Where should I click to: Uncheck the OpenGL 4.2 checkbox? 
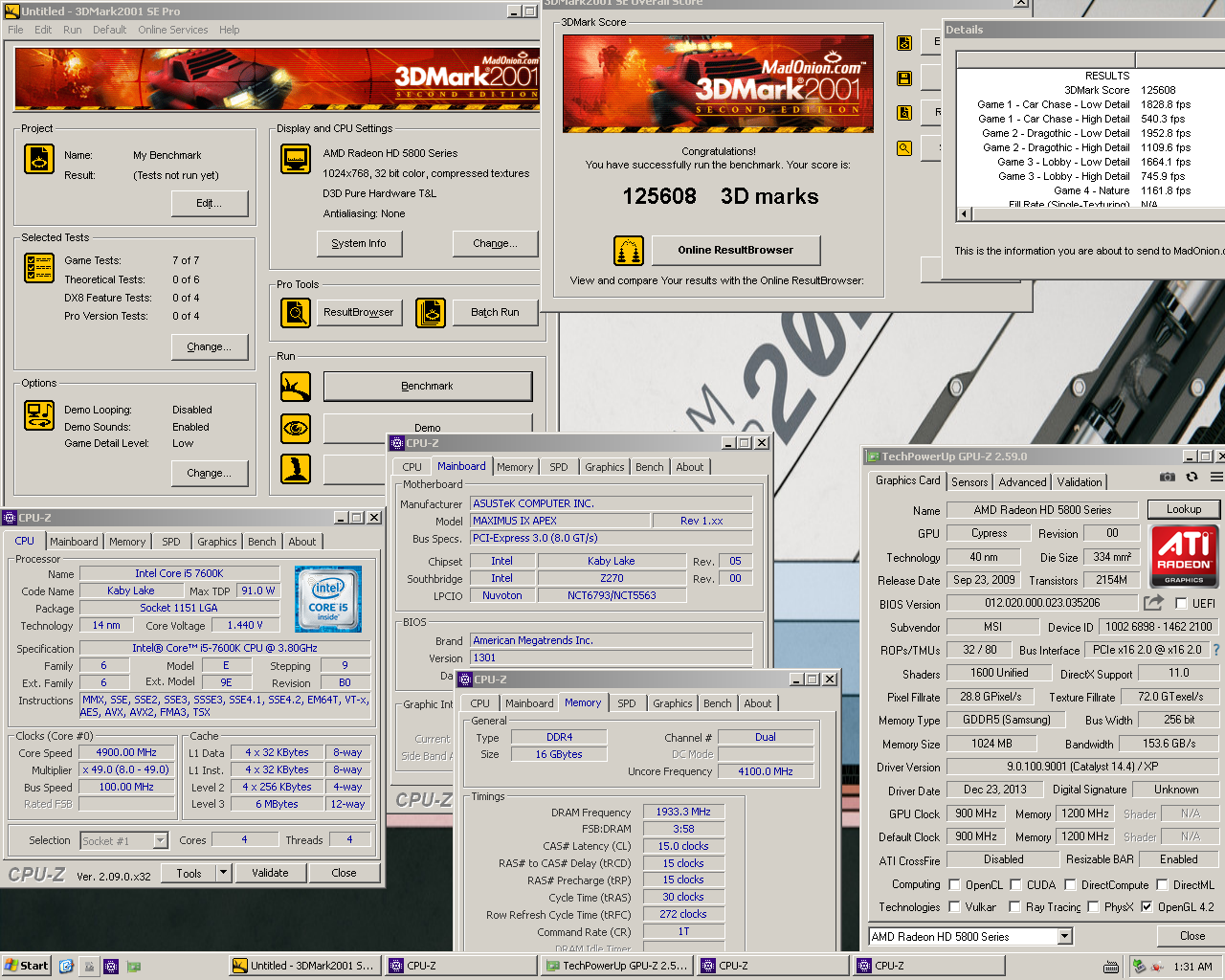[x=1147, y=906]
